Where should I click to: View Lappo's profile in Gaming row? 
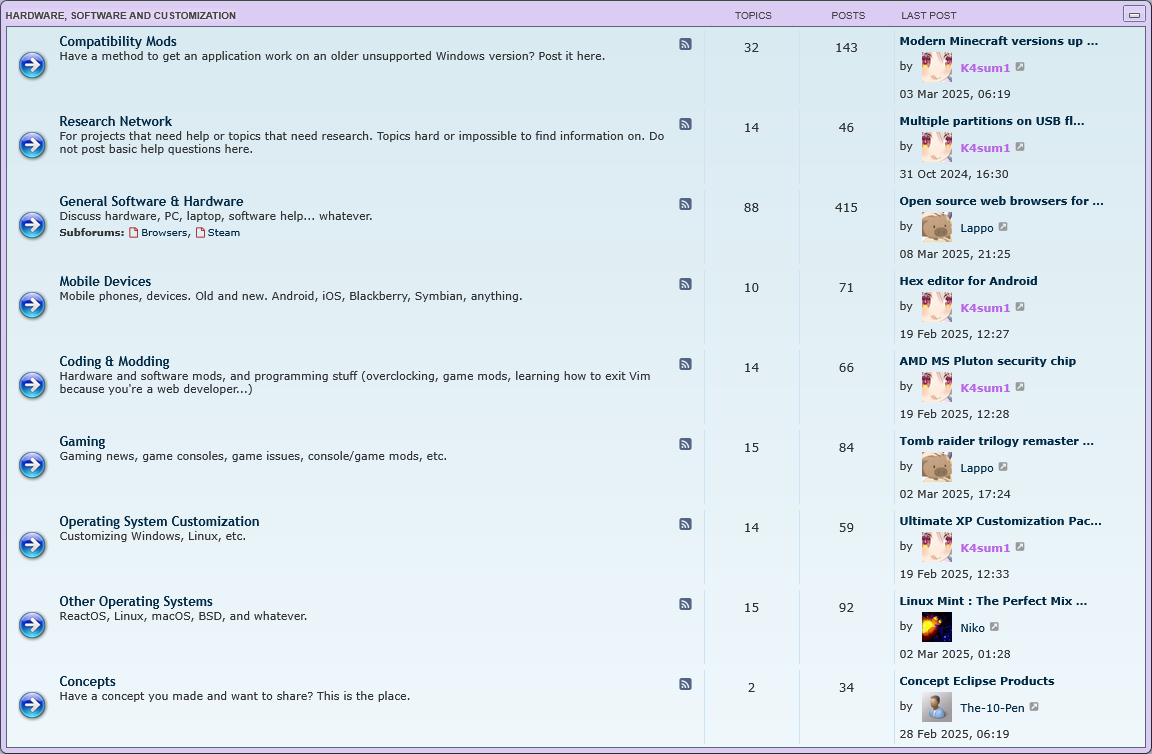[976, 468]
